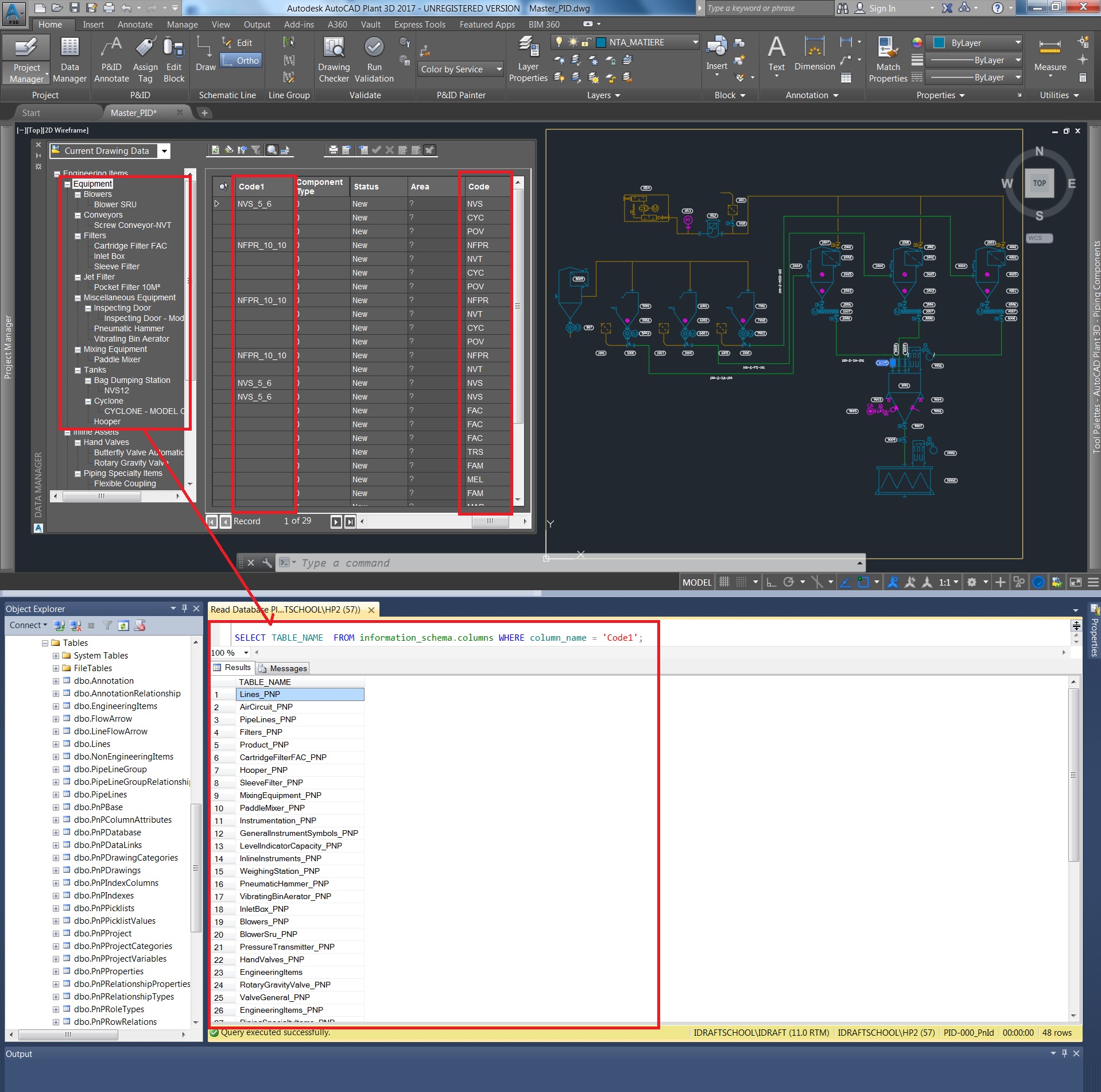The width and height of the screenshot is (1101, 1092).
Task: Click the Match Properties tool
Action: [887, 60]
